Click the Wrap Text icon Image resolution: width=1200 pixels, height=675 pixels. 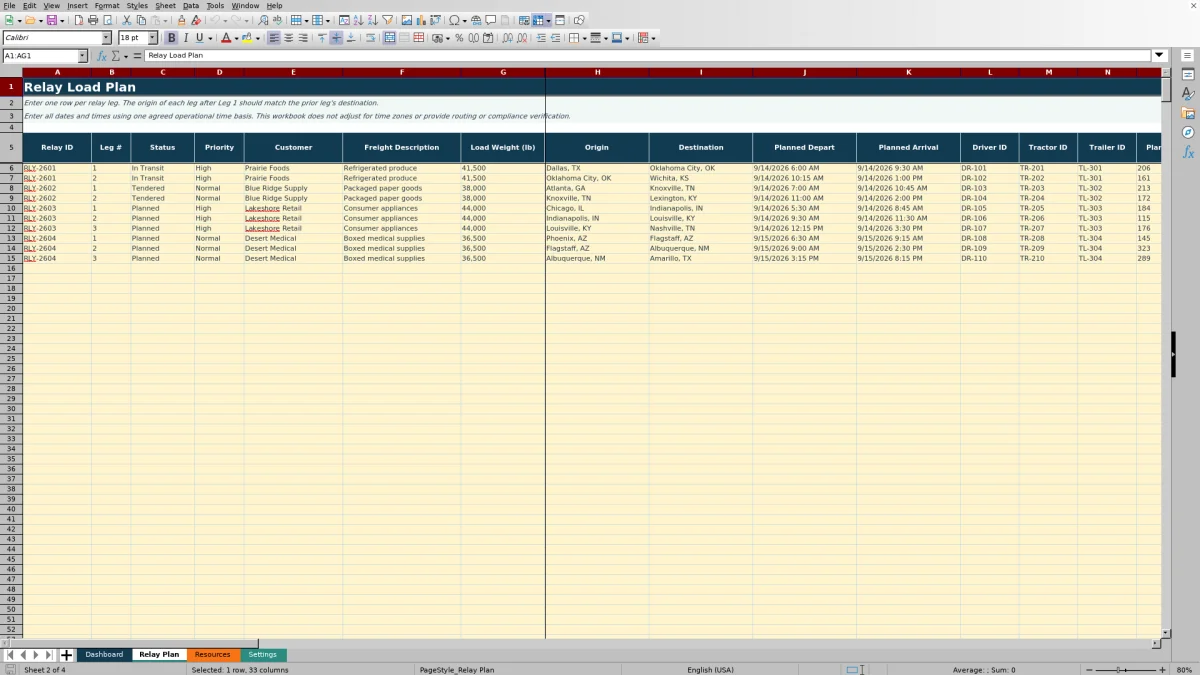(371, 38)
